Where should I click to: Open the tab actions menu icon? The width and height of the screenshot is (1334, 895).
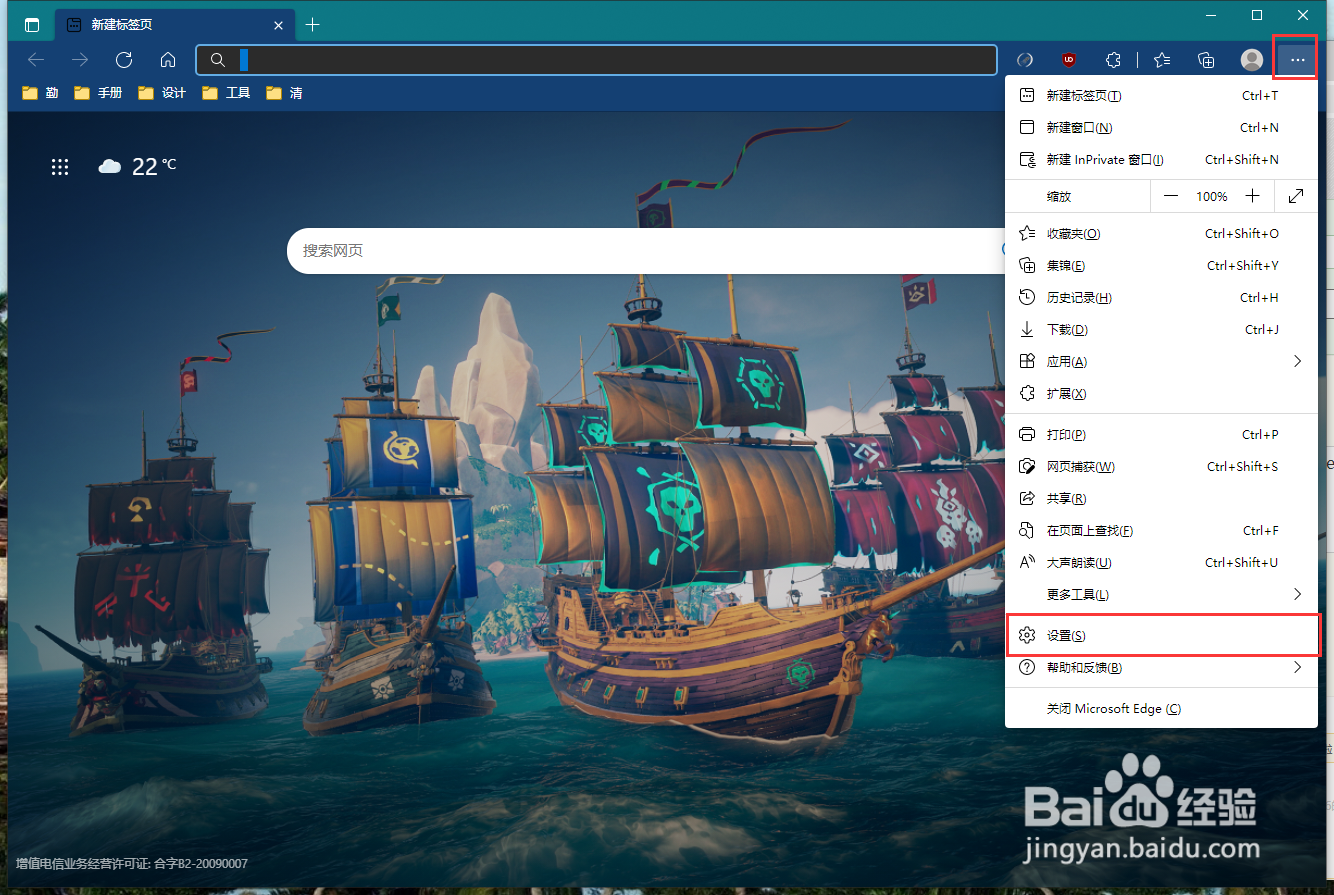coord(32,25)
